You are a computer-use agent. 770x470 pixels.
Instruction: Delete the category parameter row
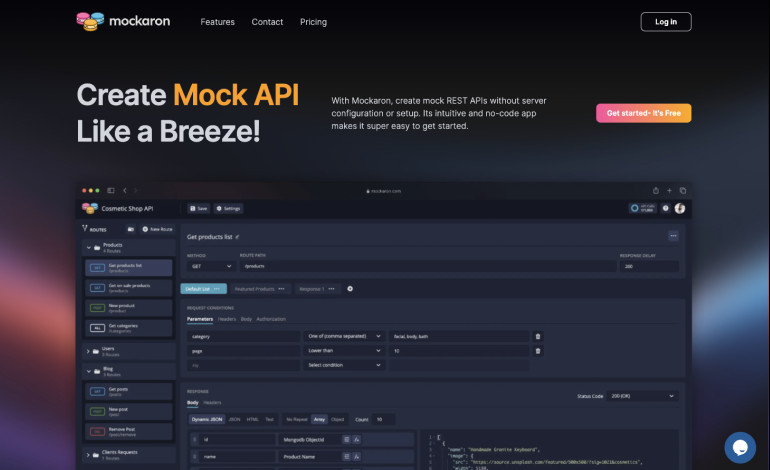pyautogui.click(x=538, y=336)
